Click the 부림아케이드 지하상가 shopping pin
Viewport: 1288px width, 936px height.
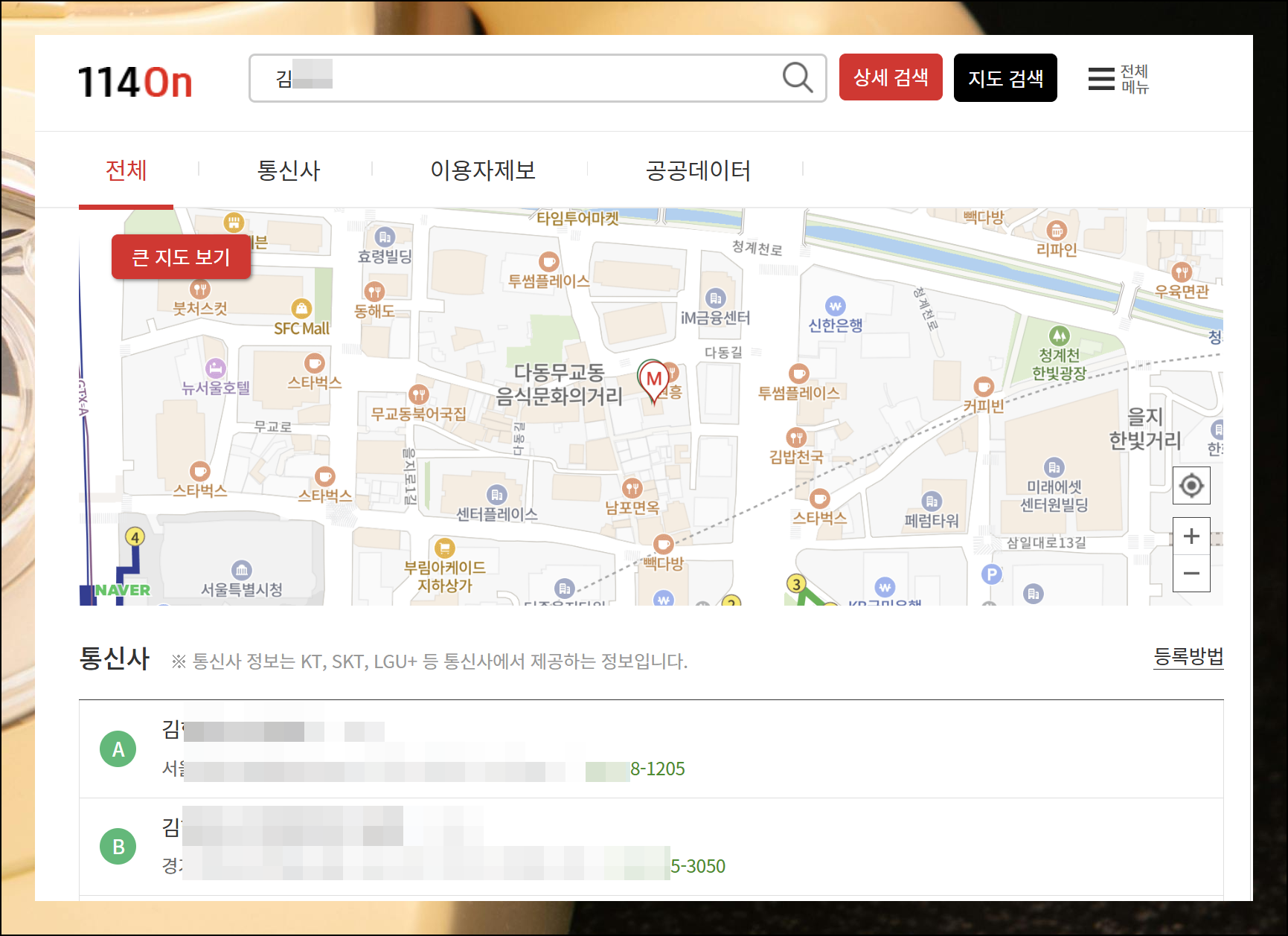[x=444, y=548]
